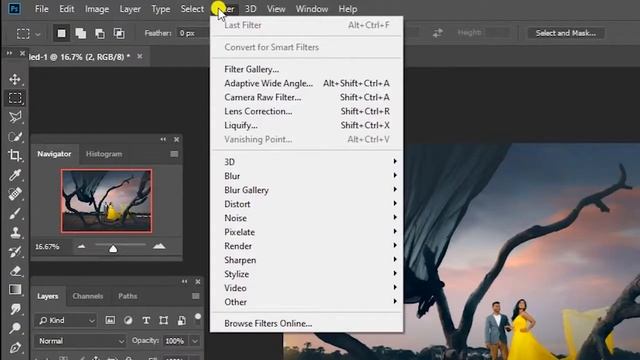Expand the Blur Gallery submenu
This screenshot has width=640, height=360.
coord(307,190)
